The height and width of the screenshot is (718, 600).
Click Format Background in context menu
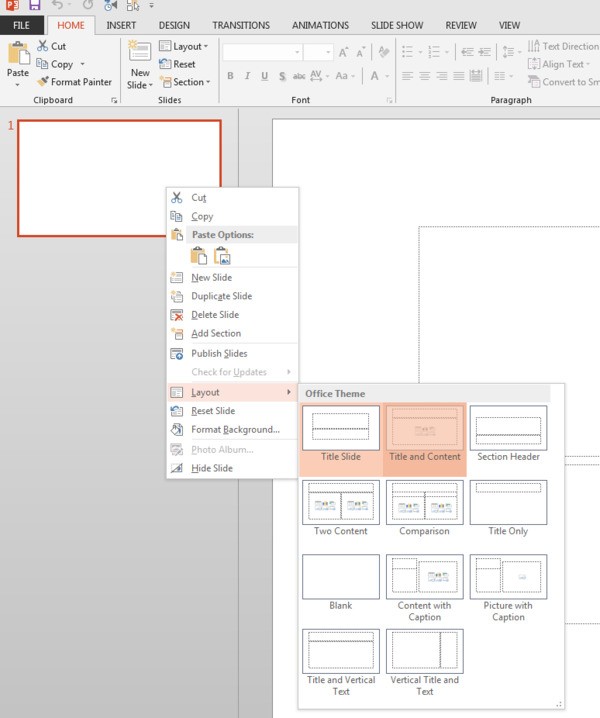[235, 430]
